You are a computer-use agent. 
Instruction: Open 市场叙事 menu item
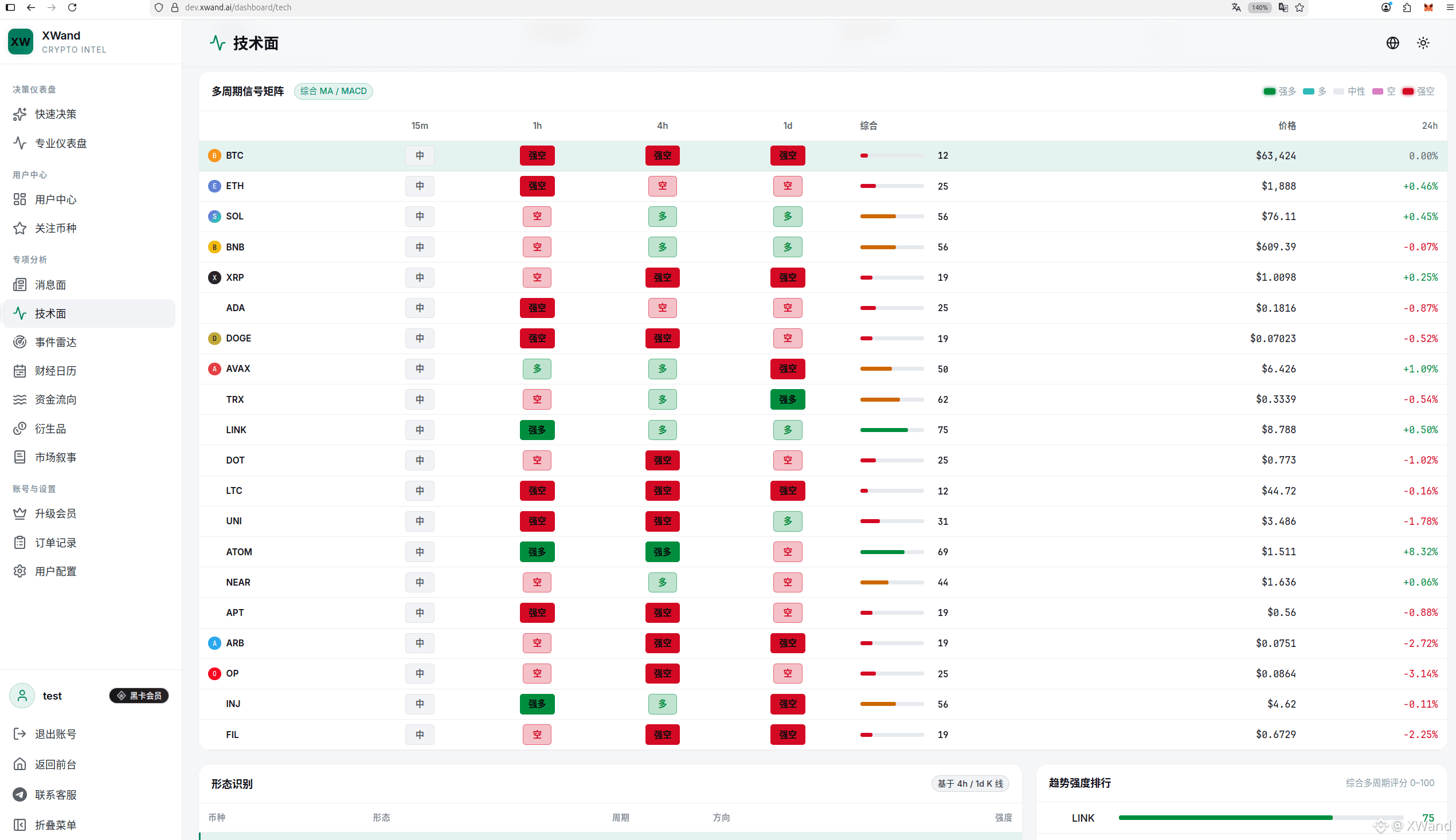point(89,457)
